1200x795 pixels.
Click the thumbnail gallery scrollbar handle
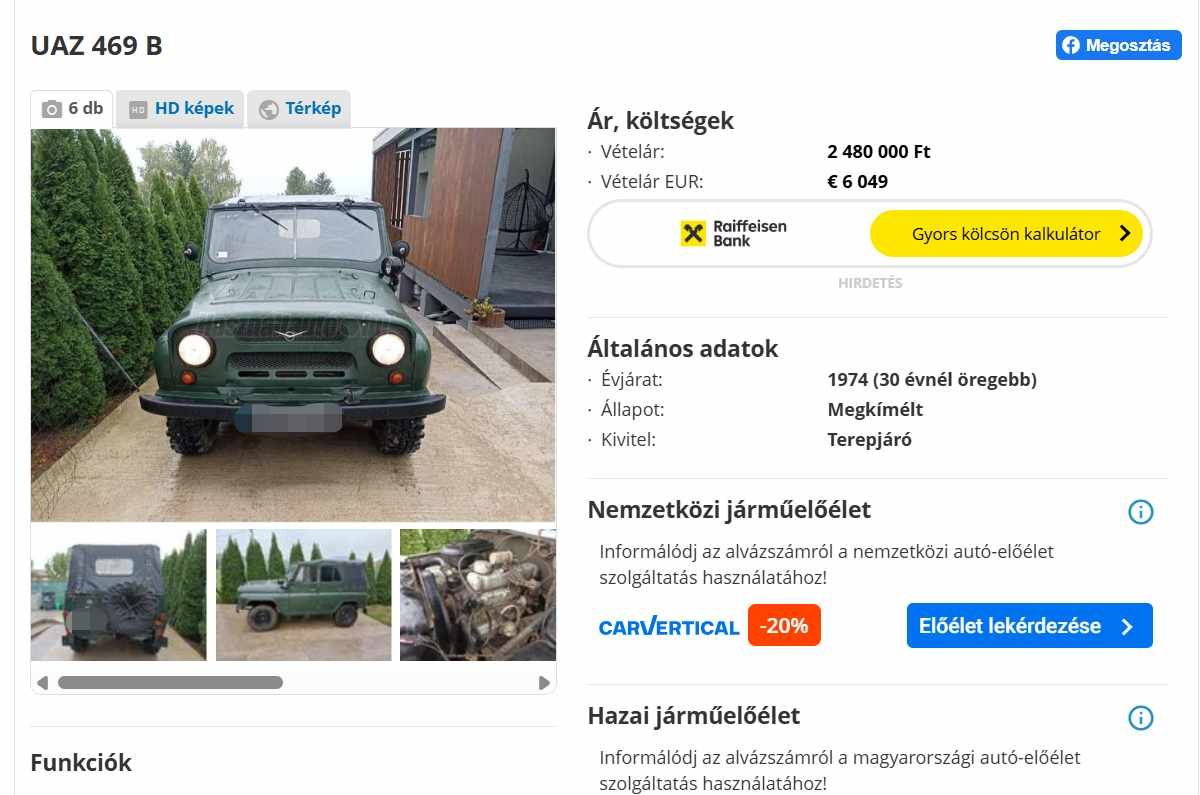[x=170, y=683]
